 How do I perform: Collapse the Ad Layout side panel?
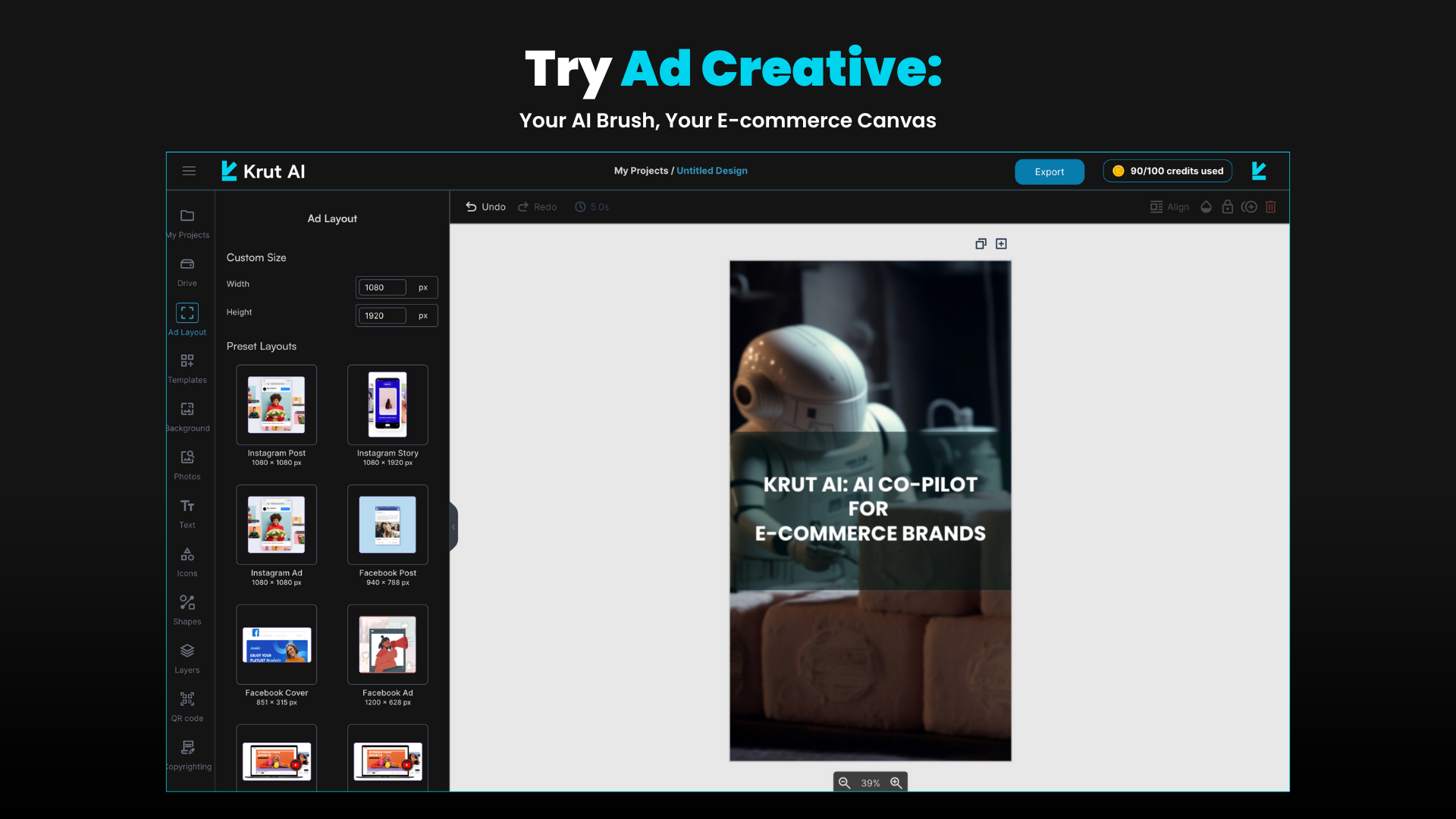tap(453, 526)
